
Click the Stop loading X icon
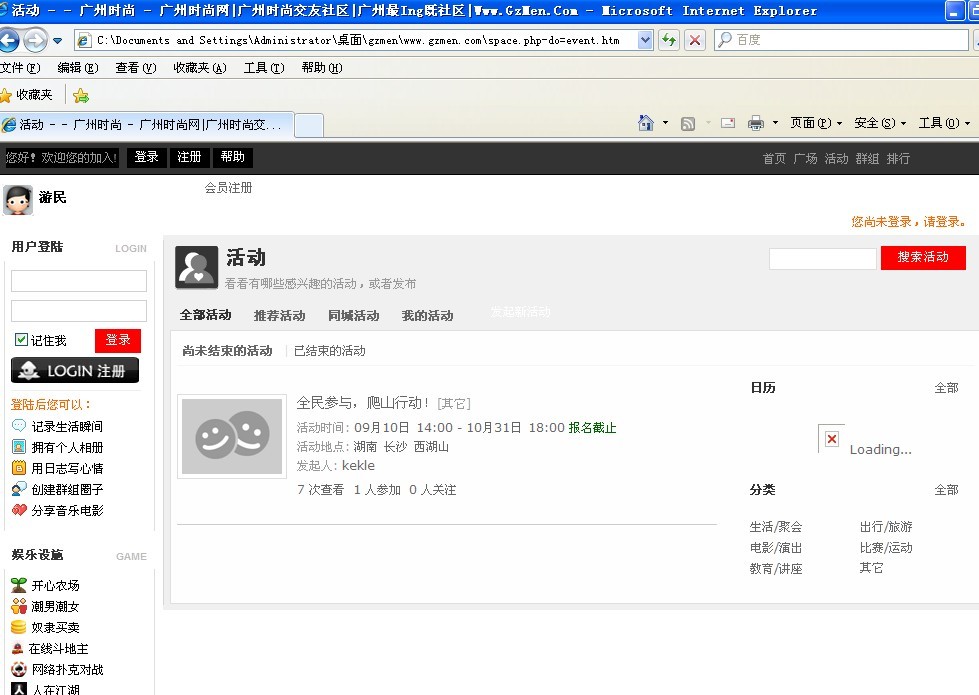click(x=694, y=41)
